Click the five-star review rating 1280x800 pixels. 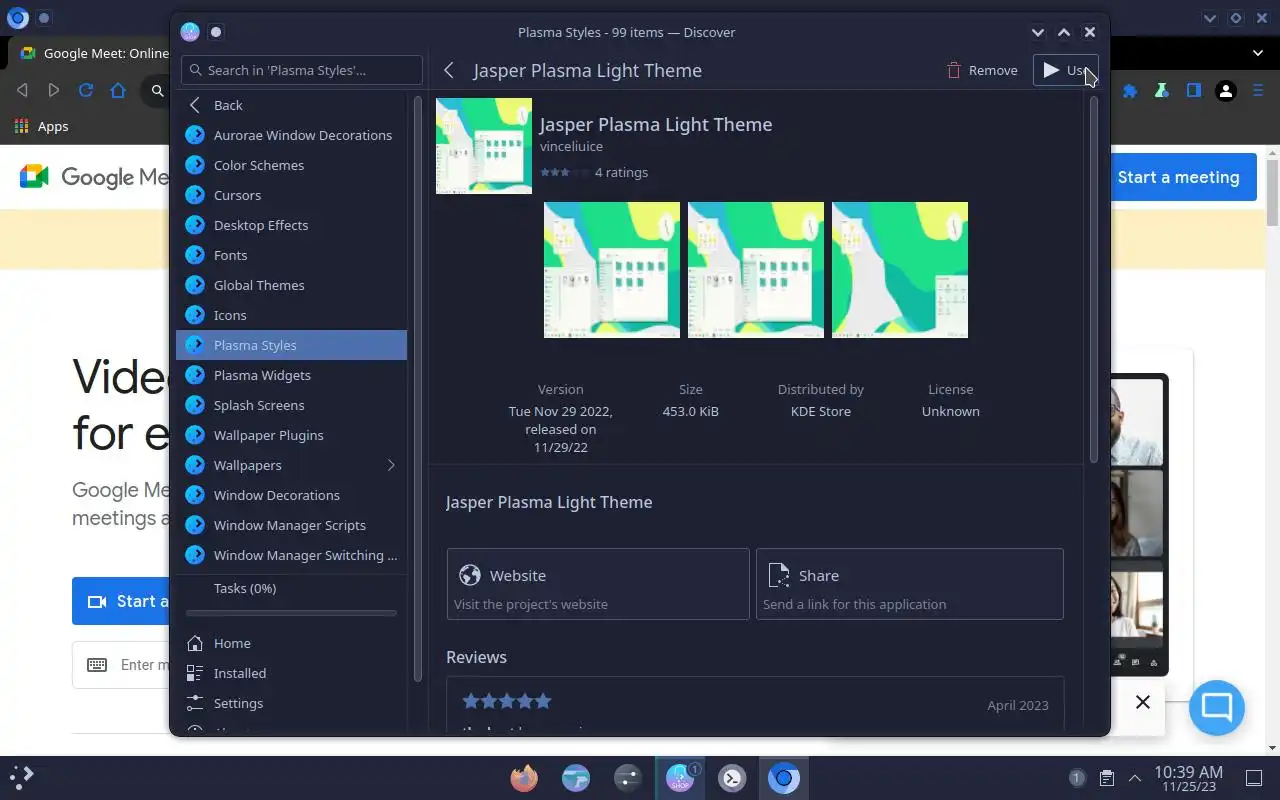click(507, 701)
